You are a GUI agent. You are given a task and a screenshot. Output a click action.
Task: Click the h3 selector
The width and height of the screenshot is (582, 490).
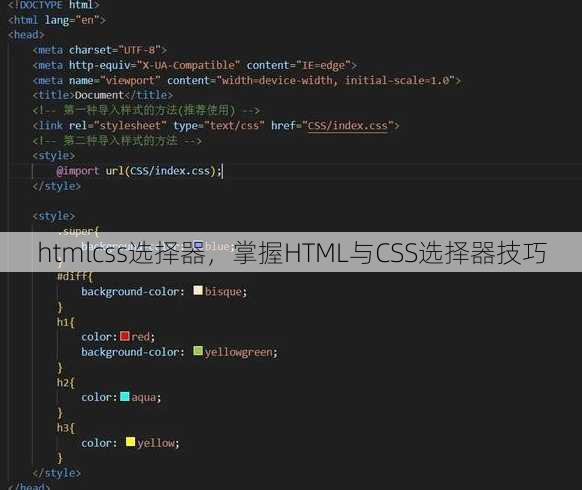coord(63,428)
